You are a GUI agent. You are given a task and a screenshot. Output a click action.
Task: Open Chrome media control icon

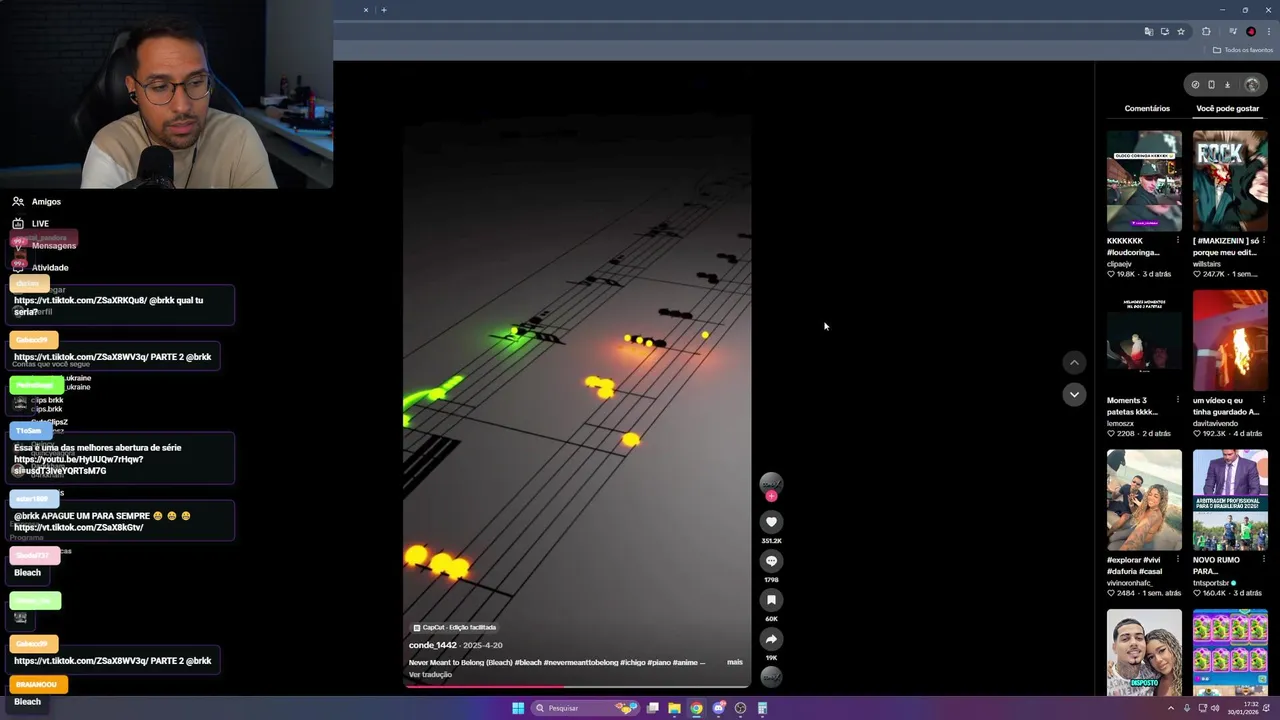coord(1233,32)
